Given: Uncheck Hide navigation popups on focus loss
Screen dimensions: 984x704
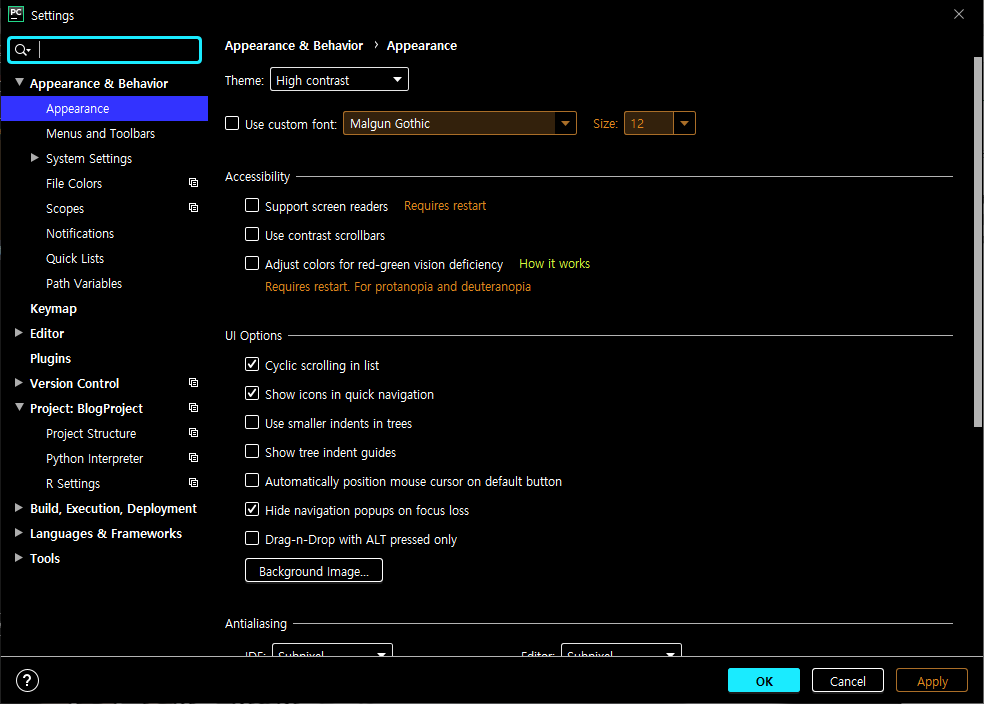Looking at the screenshot, I should click(252, 509).
